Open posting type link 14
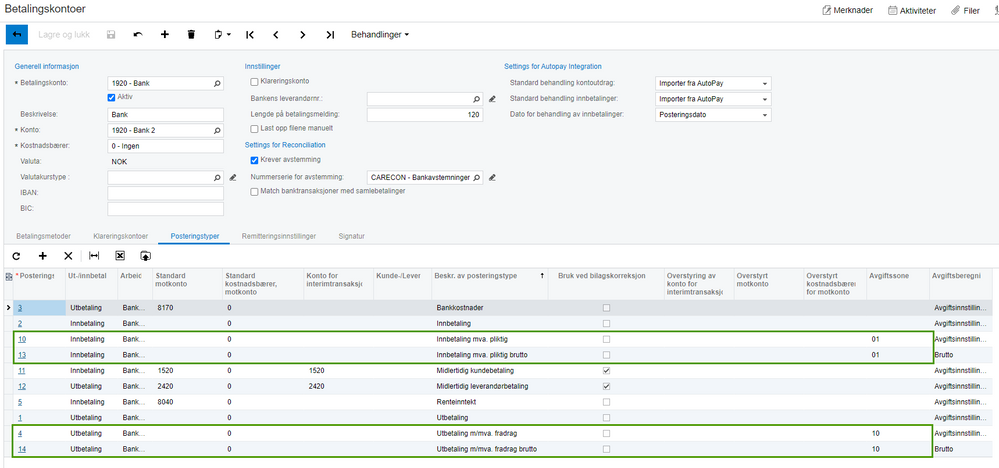This screenshot has width=999, height=468. [x=22, y=450]
